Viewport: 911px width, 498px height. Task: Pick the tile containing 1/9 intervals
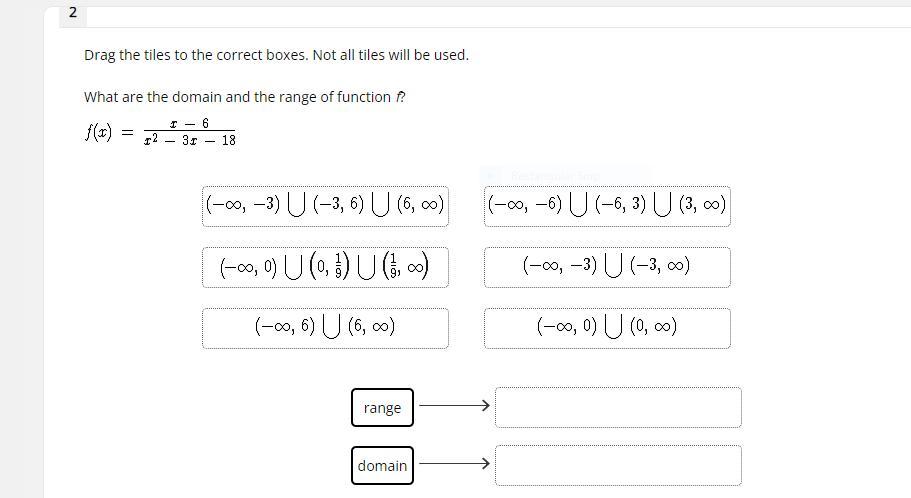[325, 267]
